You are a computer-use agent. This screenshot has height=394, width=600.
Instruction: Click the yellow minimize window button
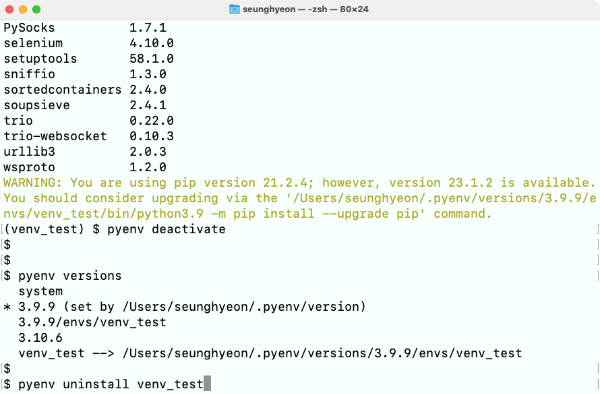[23, 9]
